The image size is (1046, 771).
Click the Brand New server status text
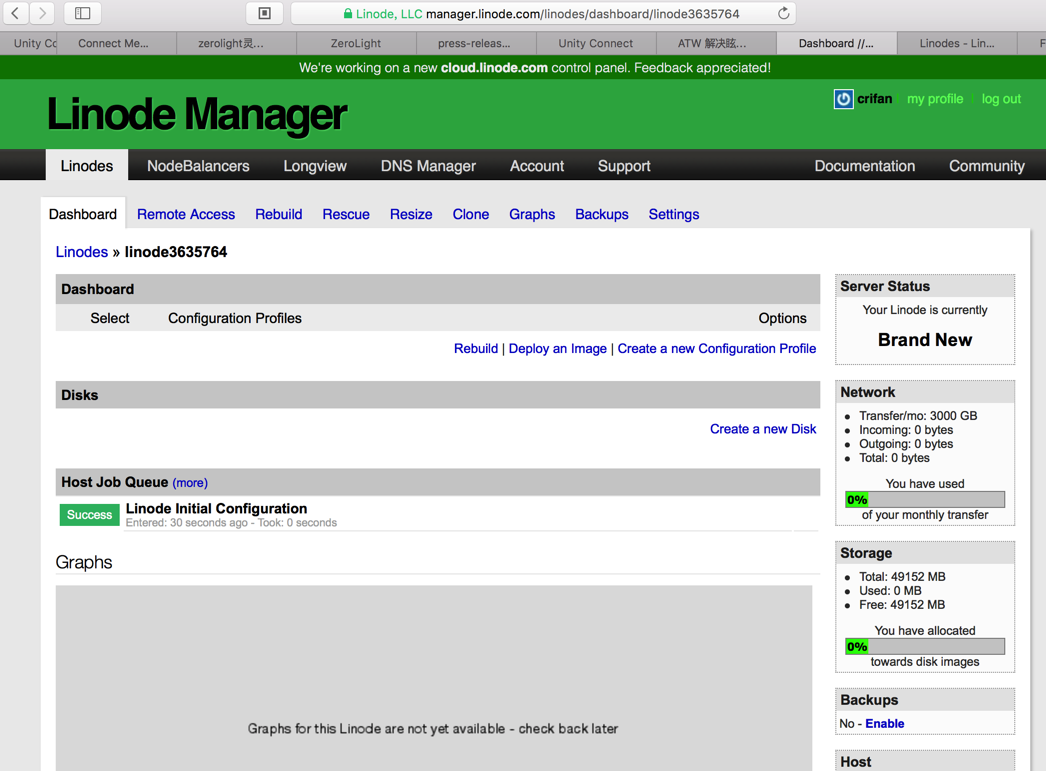click(x=925, y=339)
